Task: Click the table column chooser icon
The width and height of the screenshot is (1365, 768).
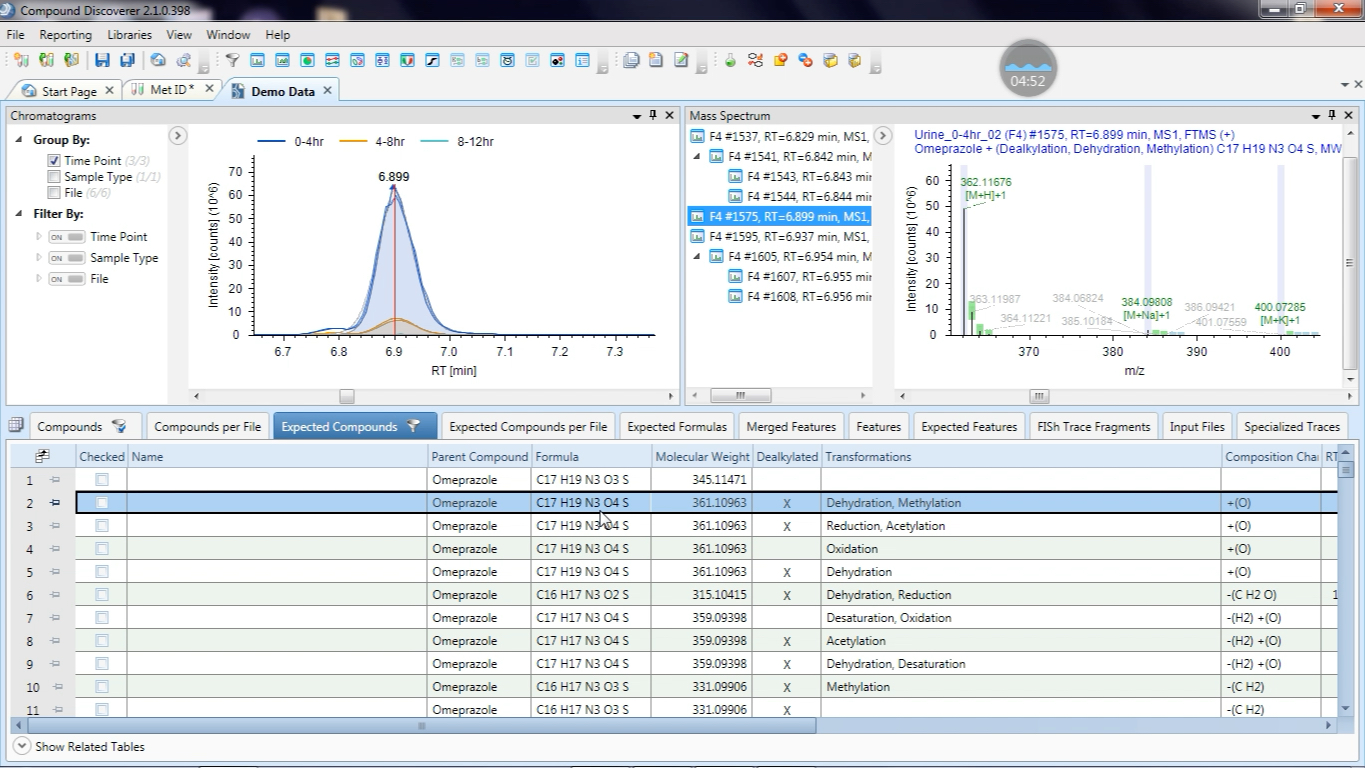Action: 42,457
